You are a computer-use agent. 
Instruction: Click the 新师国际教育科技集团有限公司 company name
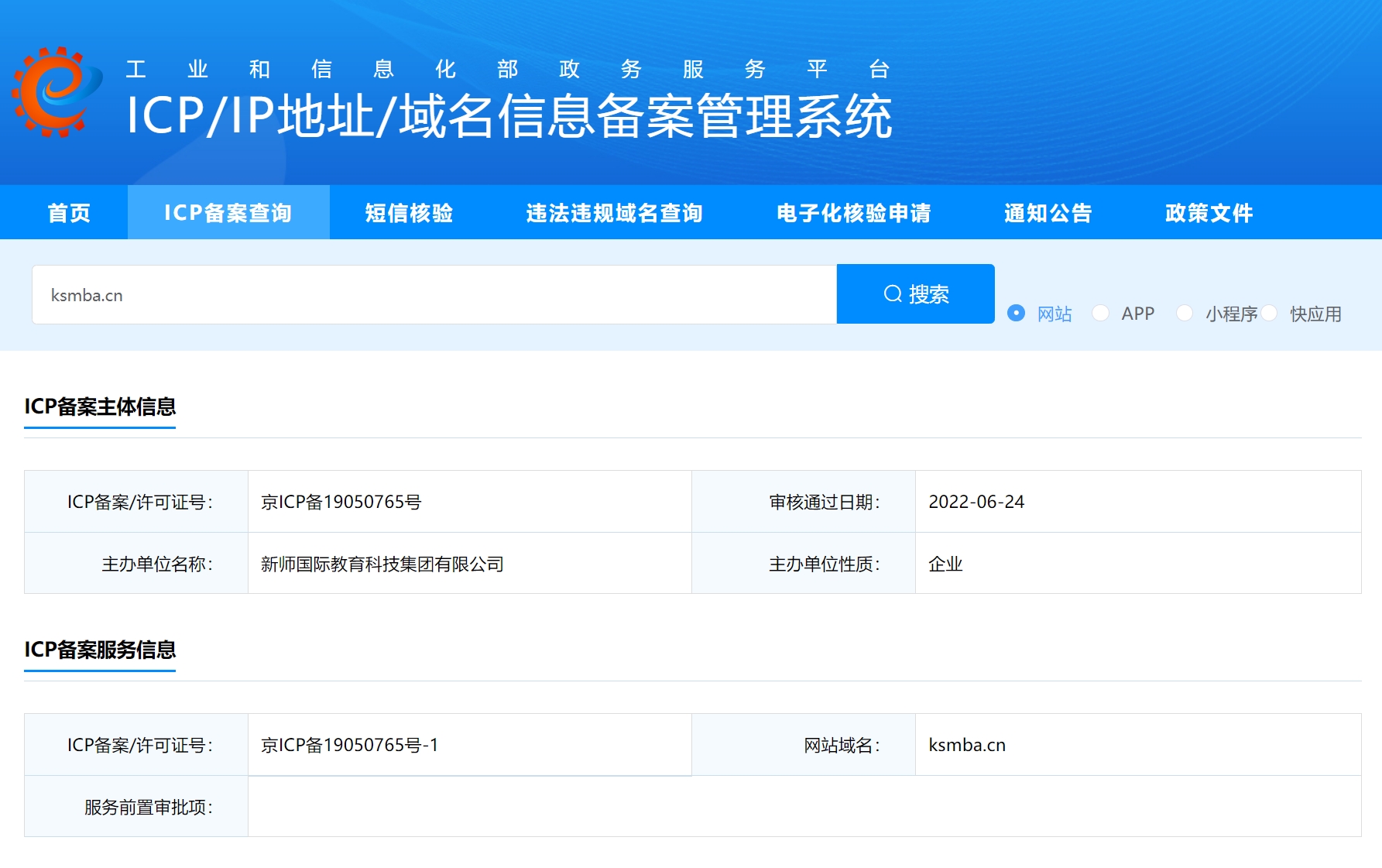[x=382, y=563]
